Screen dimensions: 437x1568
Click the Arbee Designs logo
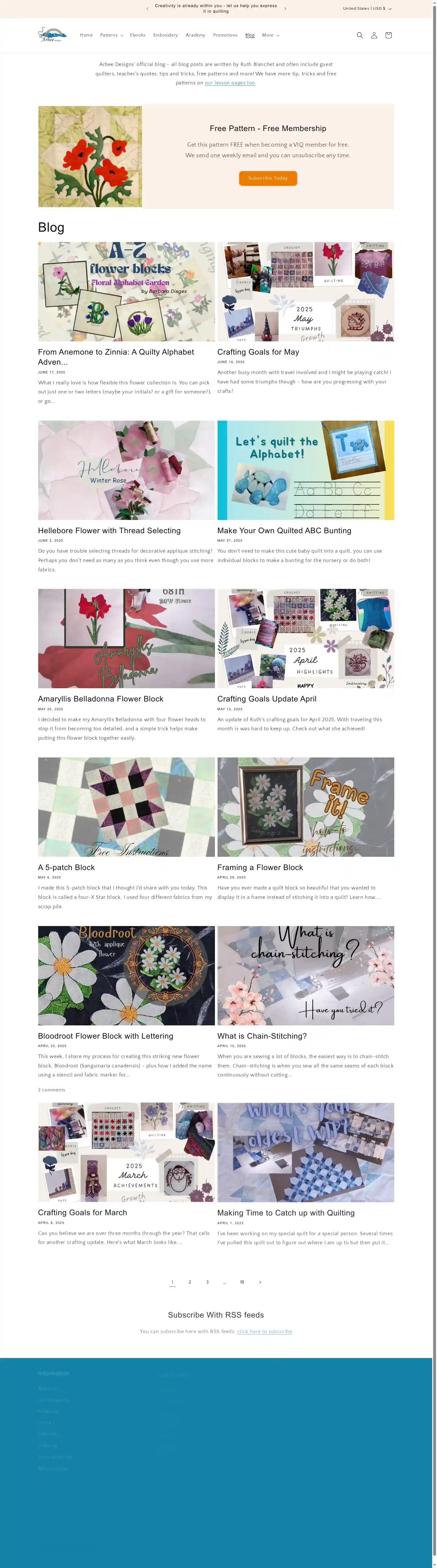[x=52, y=35]
